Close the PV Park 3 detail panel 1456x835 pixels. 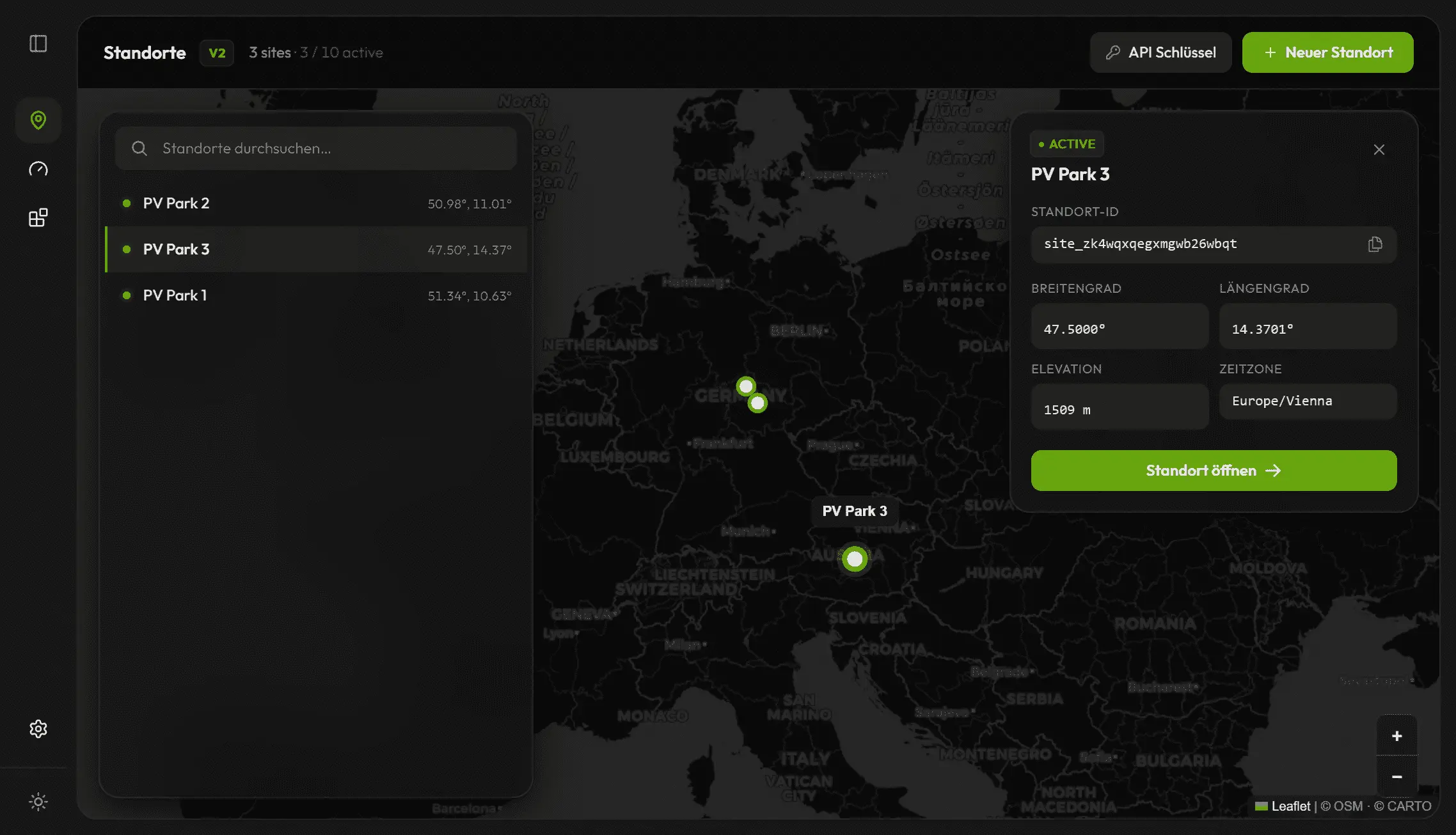pyautogui.click(x=1379, y=150)
